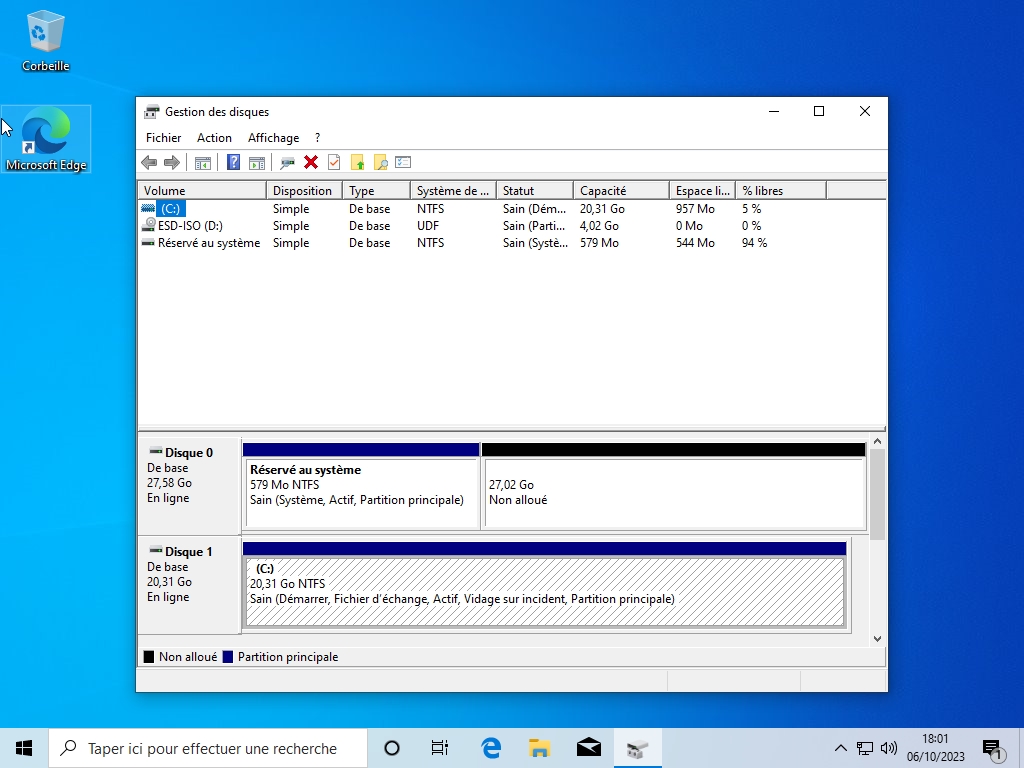Viewport: 1024px width, 768px height.
Task: Click the checklist icon at the toolbar's end
Action: tap(403, 162)
